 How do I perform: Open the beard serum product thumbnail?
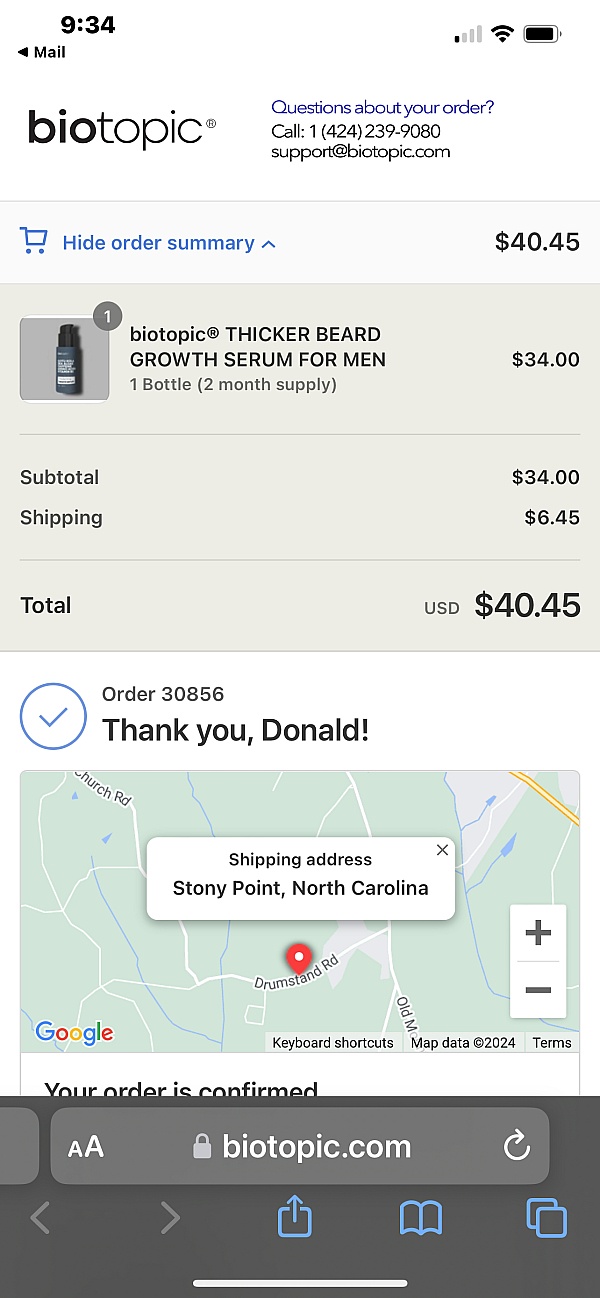65,359
